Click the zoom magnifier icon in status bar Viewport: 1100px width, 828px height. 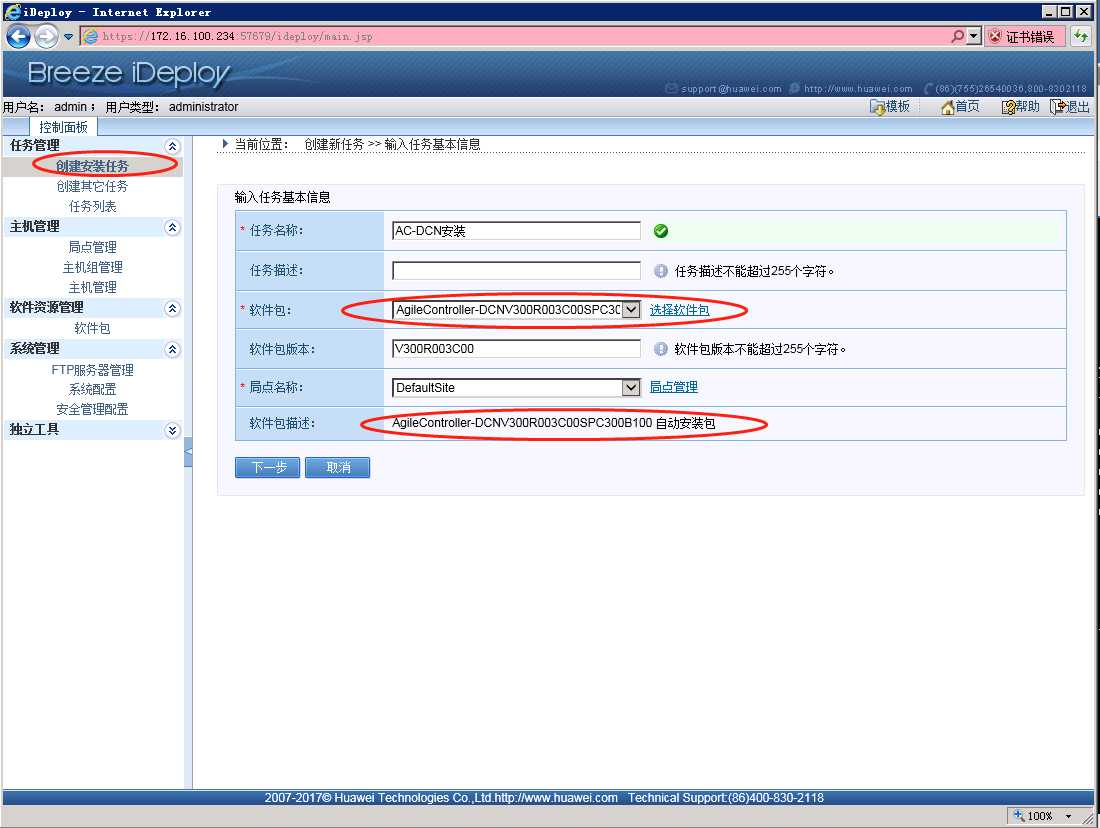pyautogui.click(x=1019, y=815)
